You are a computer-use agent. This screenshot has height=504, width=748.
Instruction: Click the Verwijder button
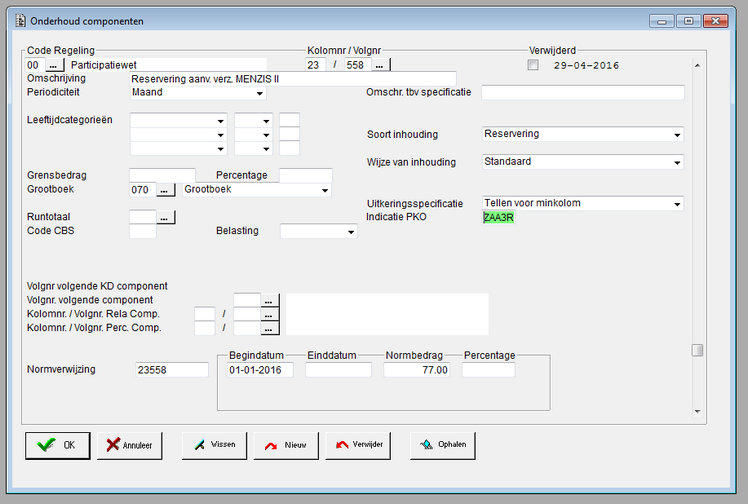click(x=358, y=445)
